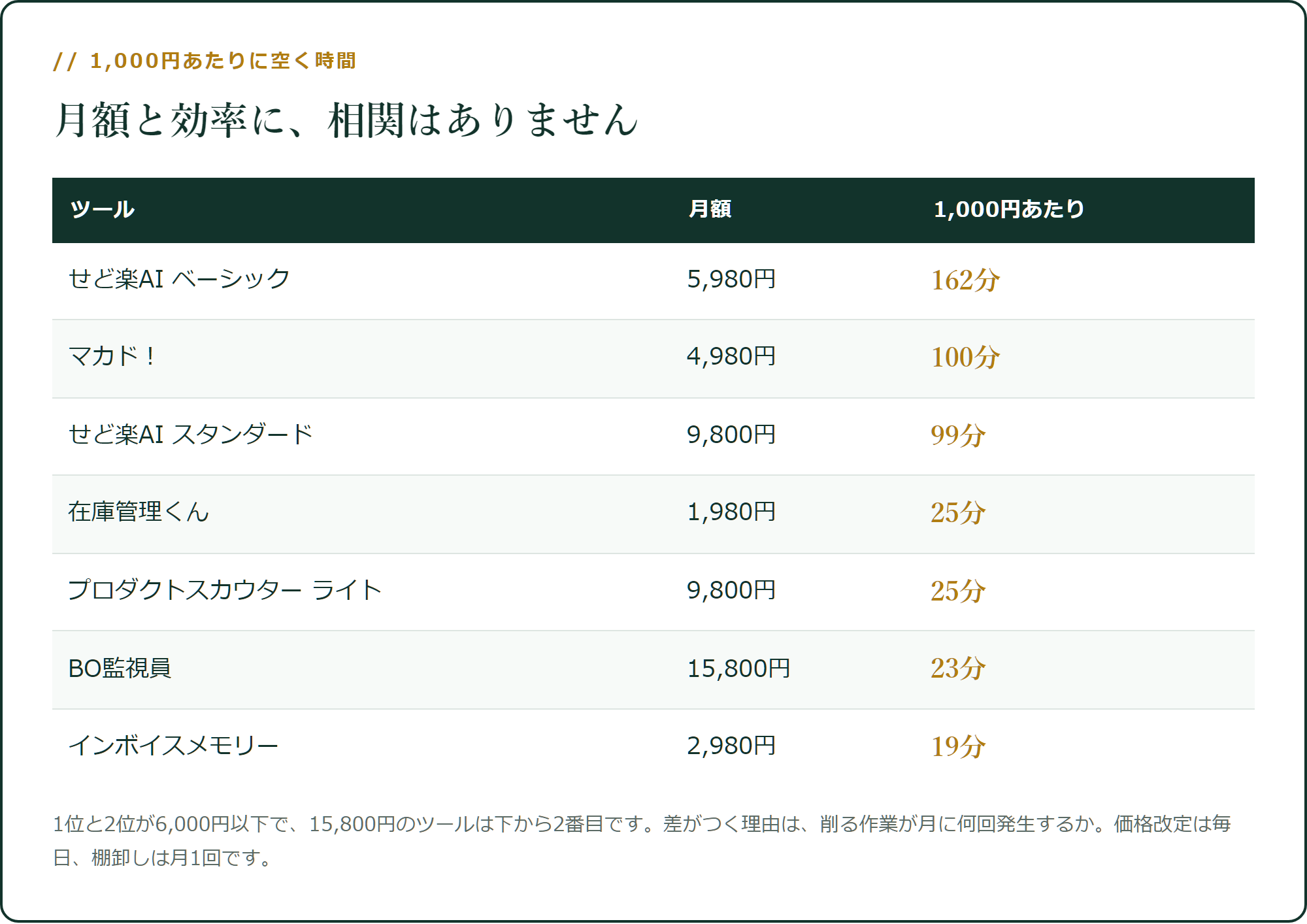1307x924 pixels.
Task: Click the 1,980円 price cell
Action: pos(731,512)
